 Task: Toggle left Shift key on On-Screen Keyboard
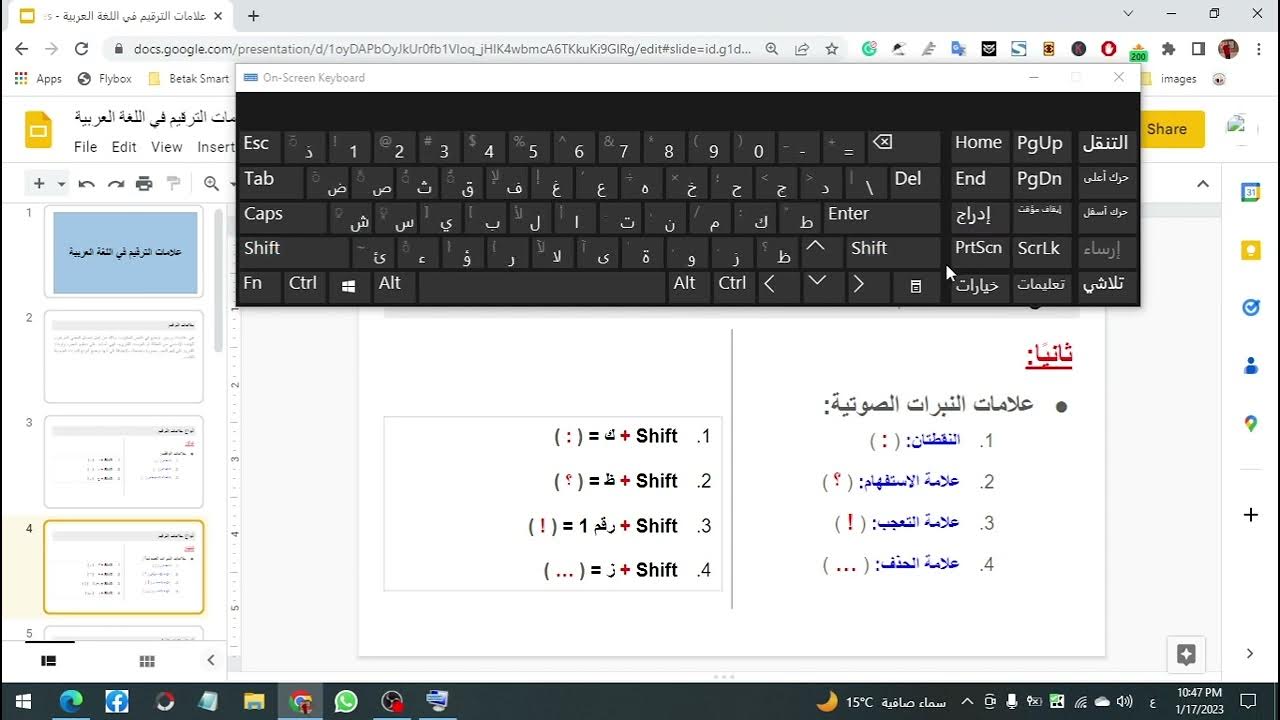[294, 251]
